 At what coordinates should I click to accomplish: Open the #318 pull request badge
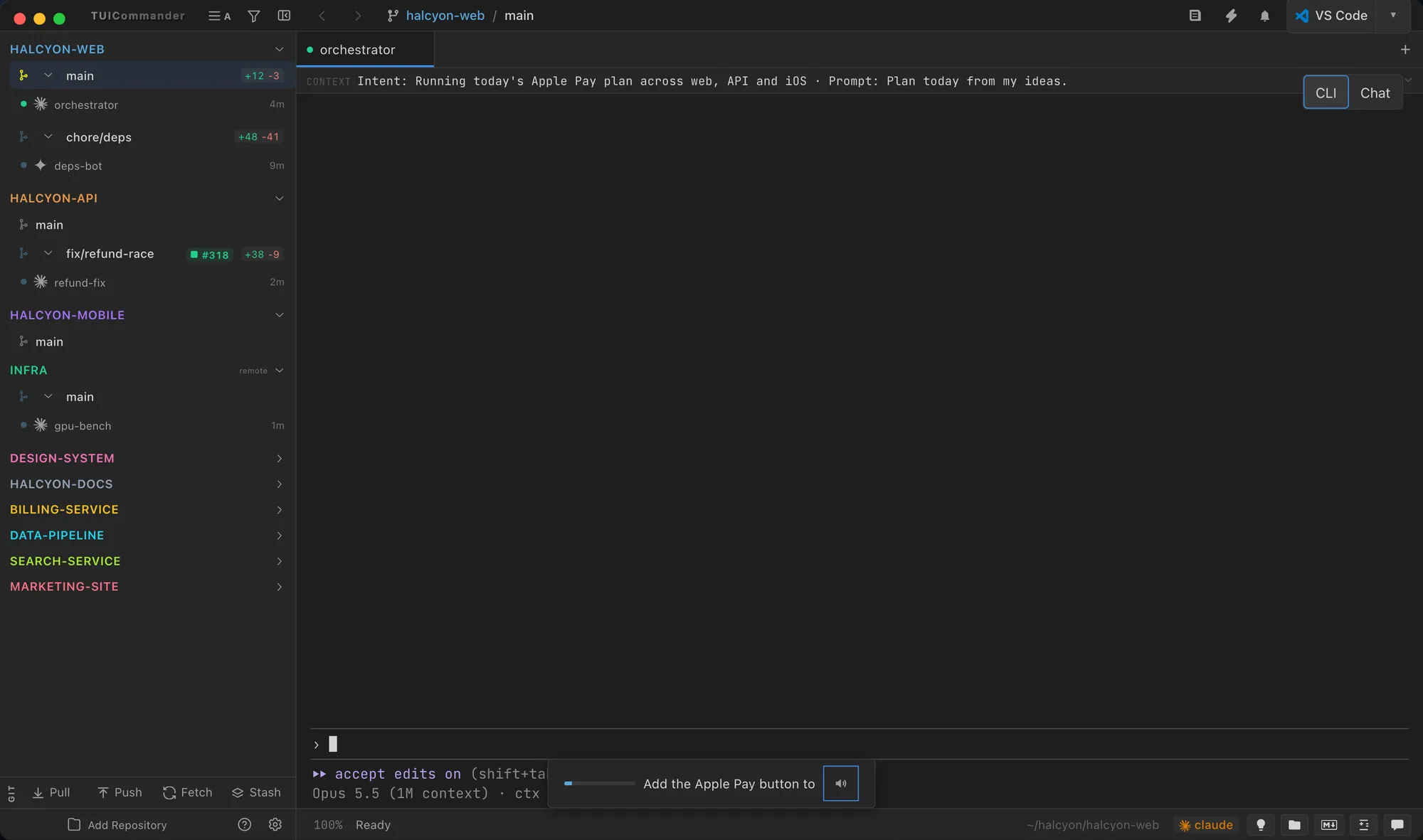209,255
